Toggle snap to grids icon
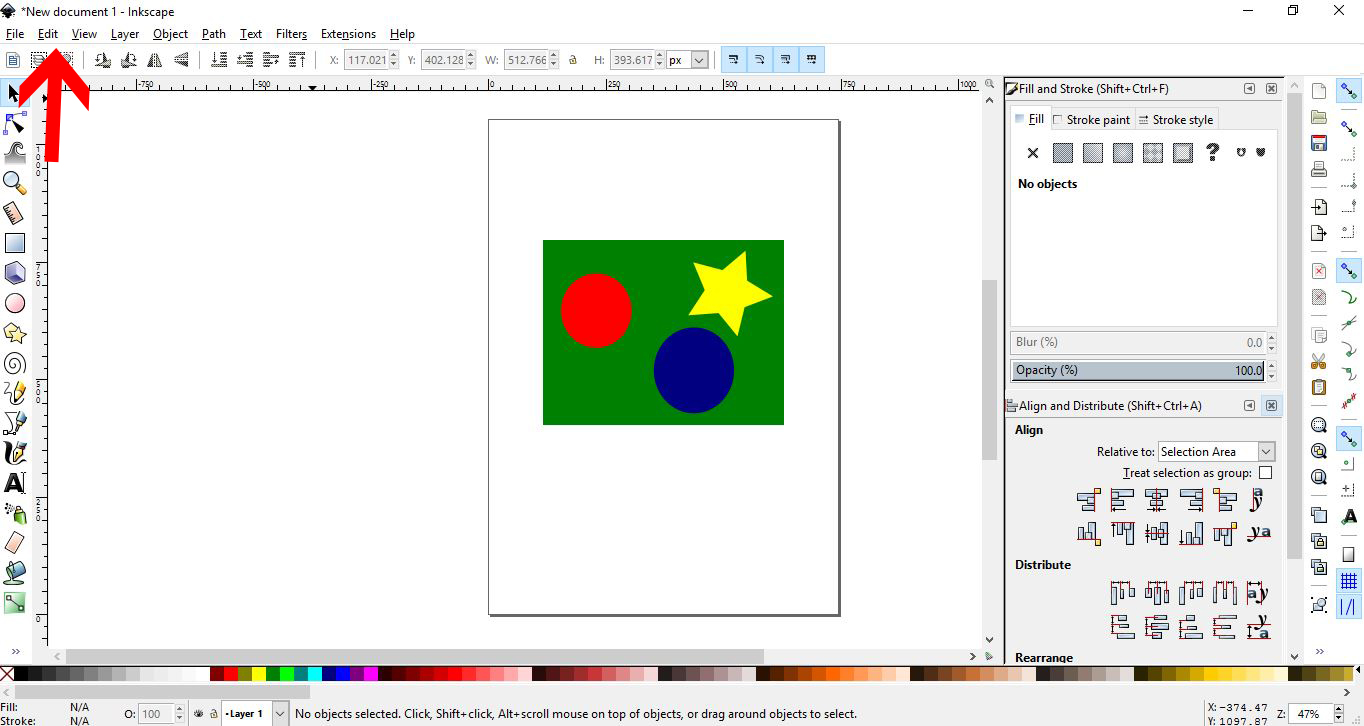The height and width of the screenshot is (726, 1364). point(1349,580)
